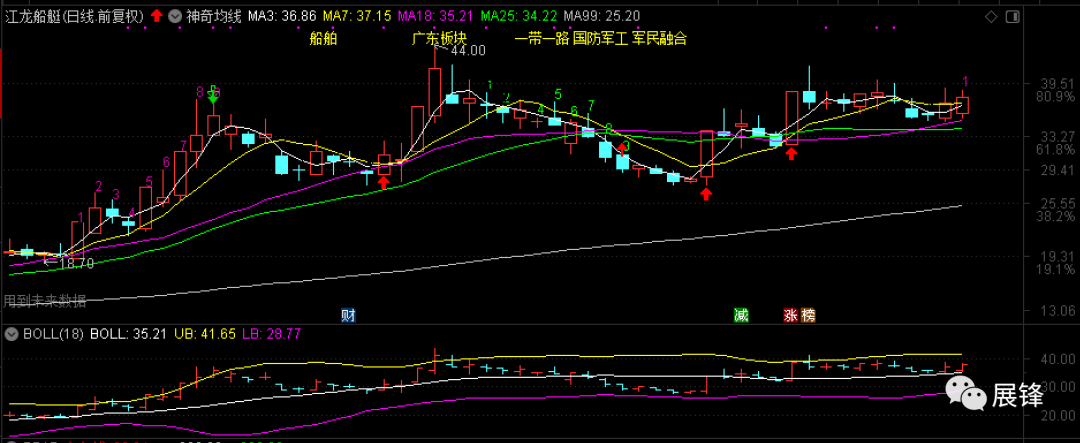Click the MA18: 35.21 value
Image resolution: width=1080 pixels, height=443 pixels.
click(x=436, y=15)
